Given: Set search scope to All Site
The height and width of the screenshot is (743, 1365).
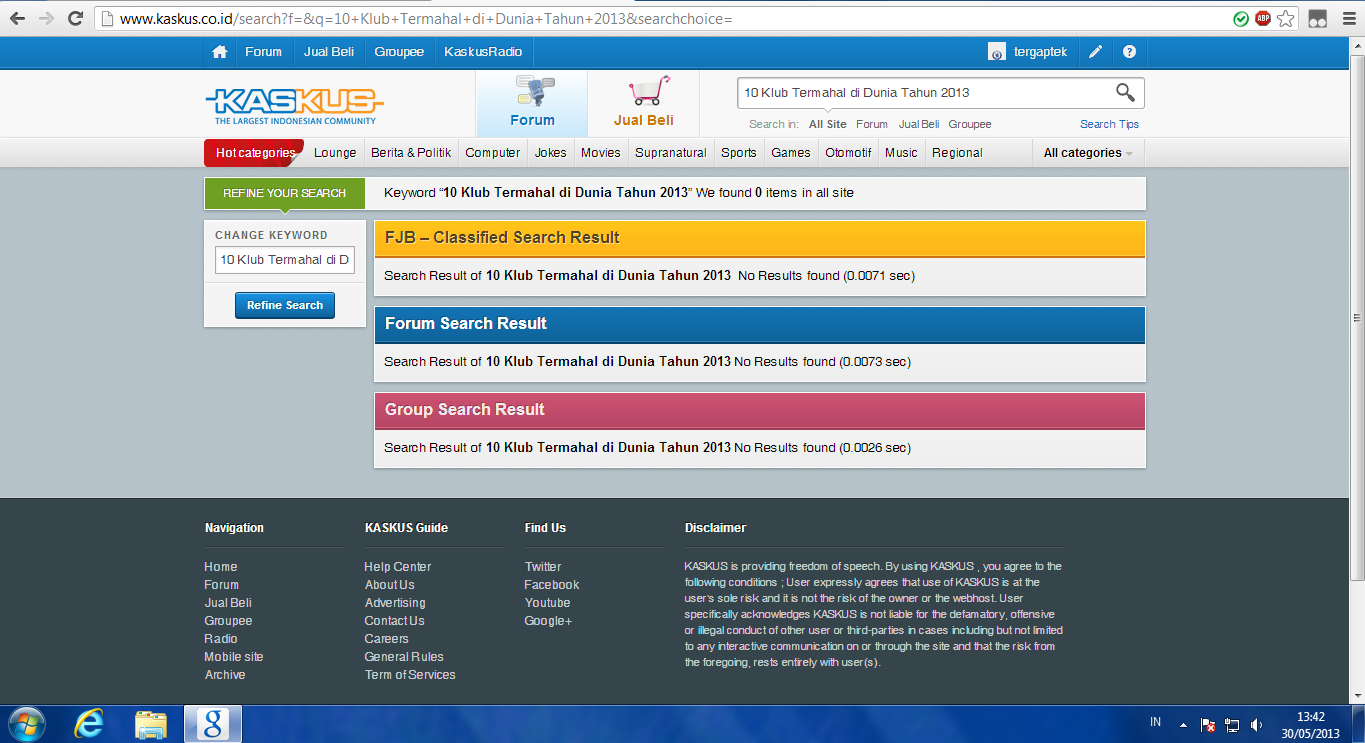Looking at the screenshot, I should [x=828, y=124].
